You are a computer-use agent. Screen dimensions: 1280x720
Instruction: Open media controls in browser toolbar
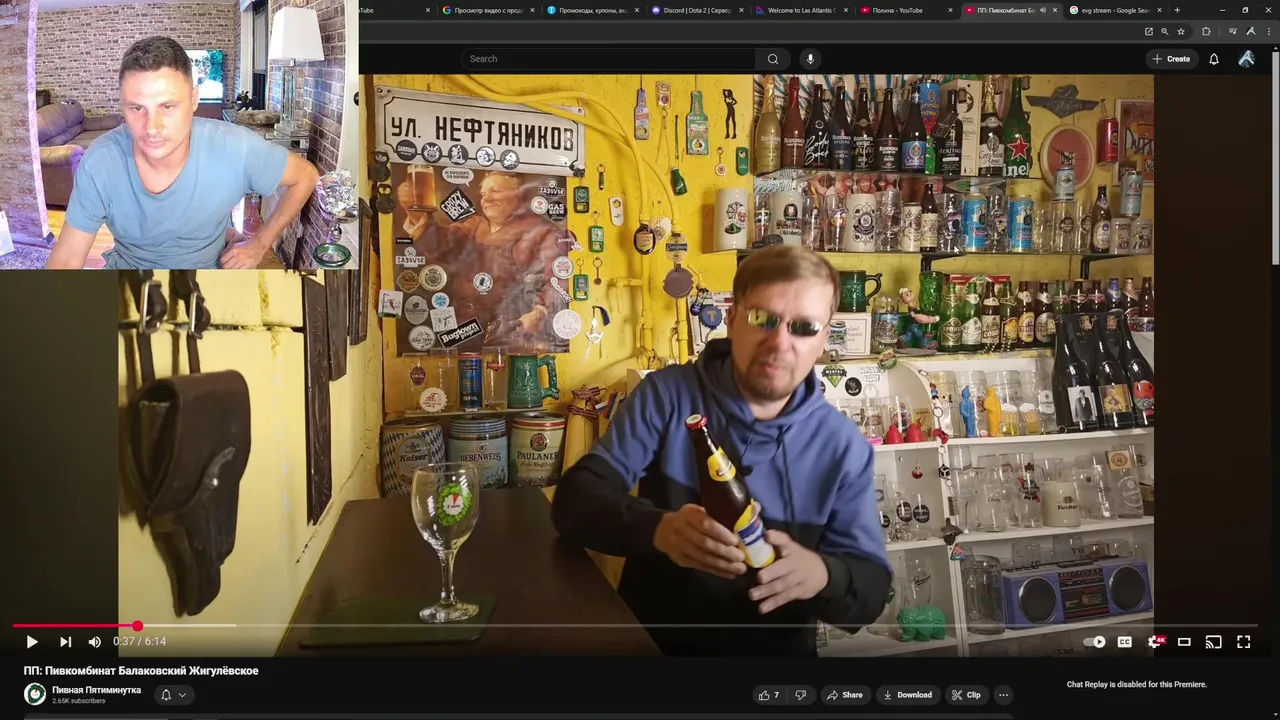(x=1233, y=31)
